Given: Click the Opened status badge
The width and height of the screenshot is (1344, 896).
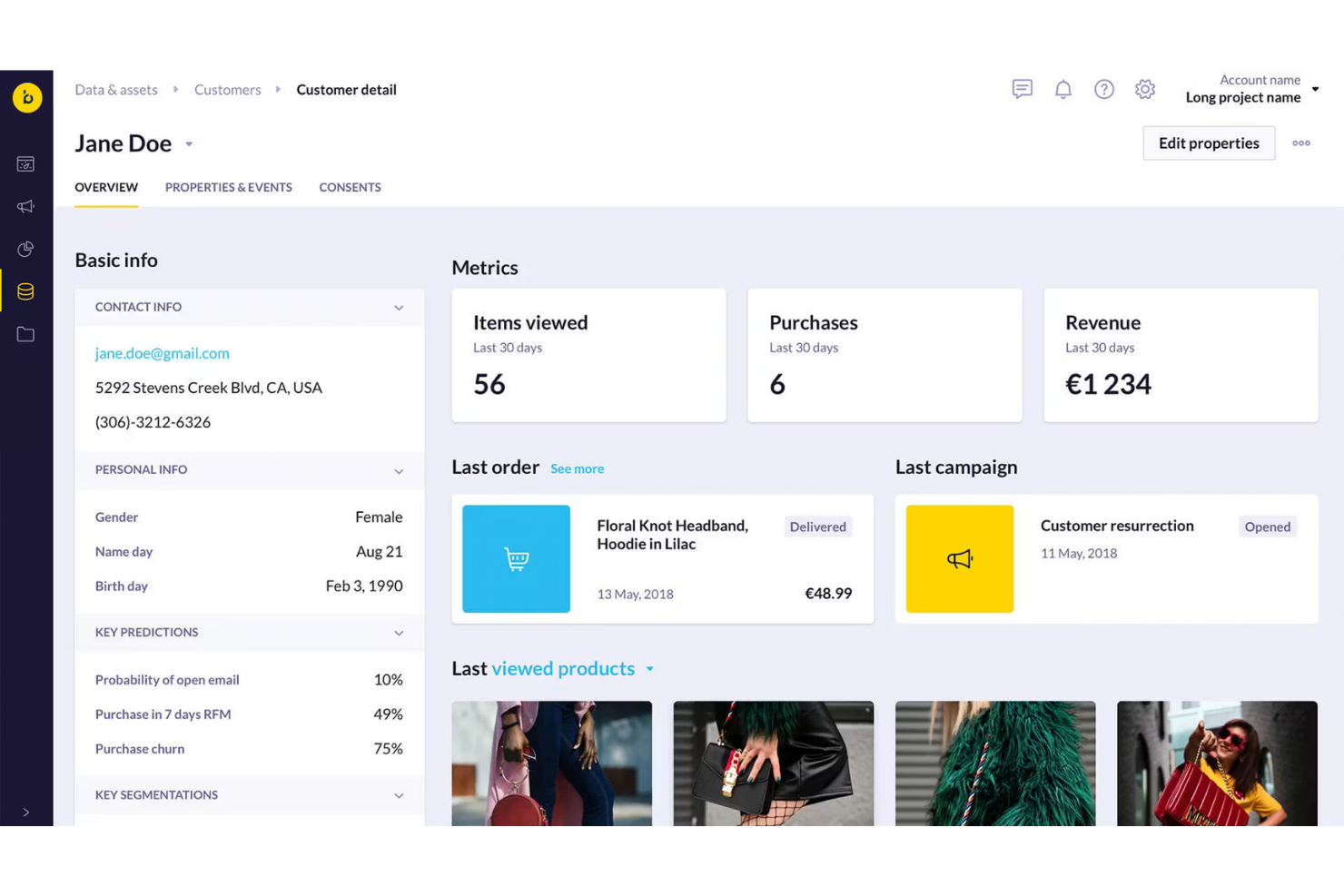Looking at the screenshot, I should pyautogui.click(x=1268, y=527).
